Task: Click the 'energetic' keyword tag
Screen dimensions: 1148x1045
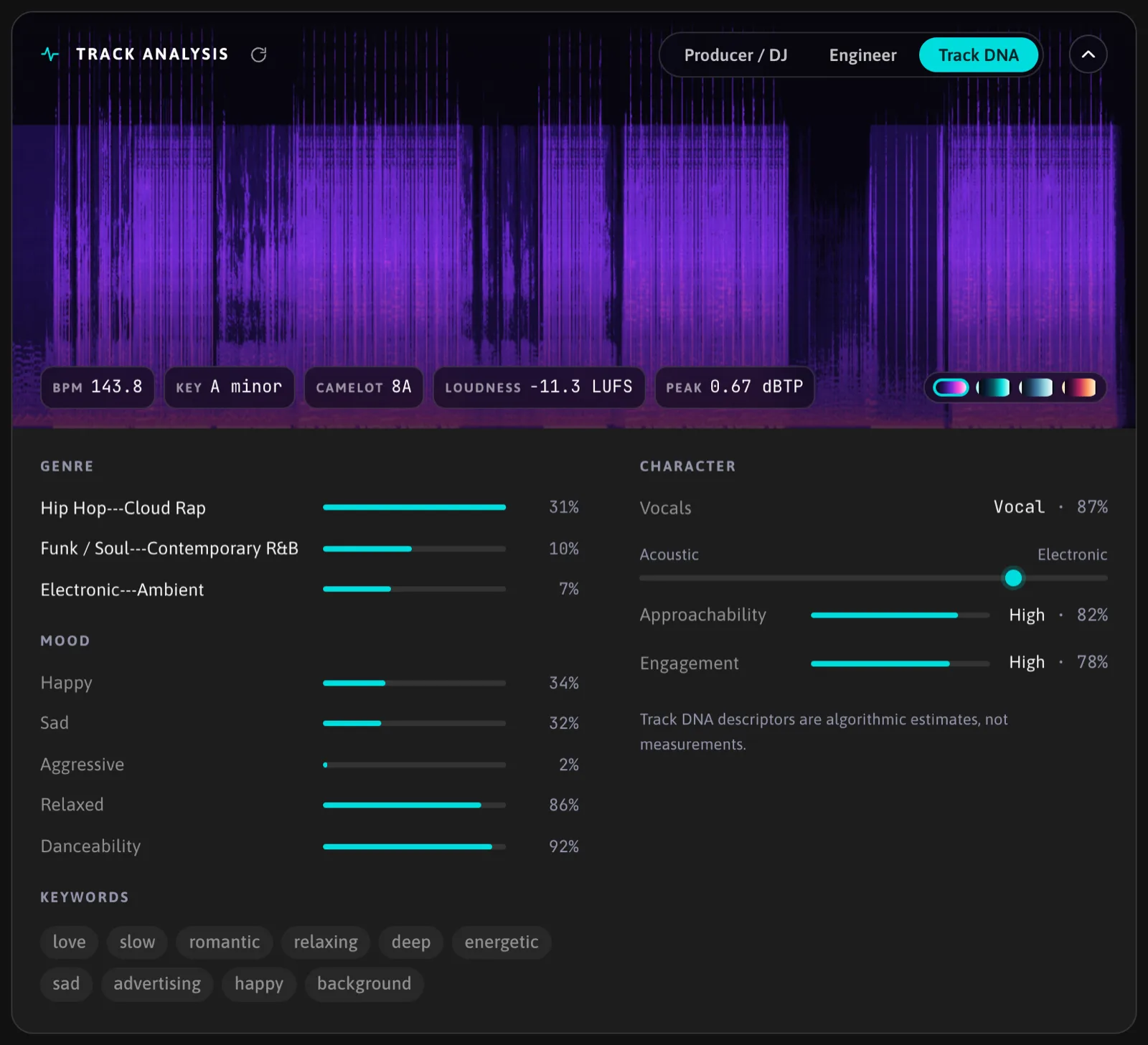Action: point(502,942)
